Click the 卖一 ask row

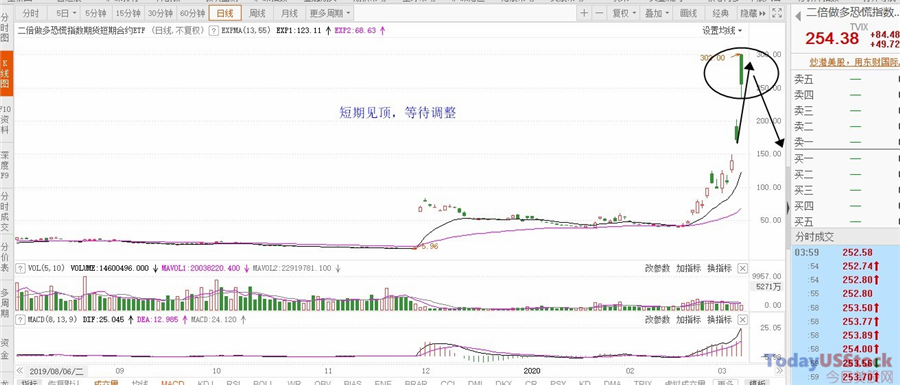[846, 142]
